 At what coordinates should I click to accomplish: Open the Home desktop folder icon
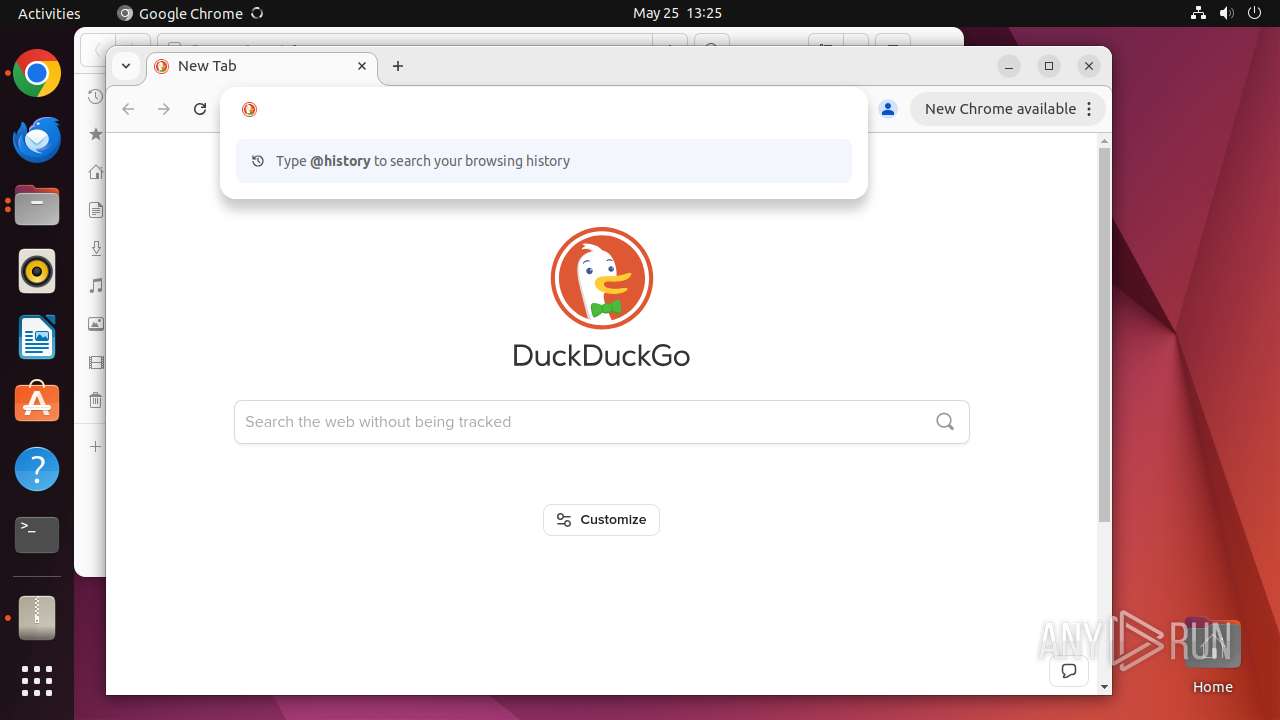(x=1212, y=655)
